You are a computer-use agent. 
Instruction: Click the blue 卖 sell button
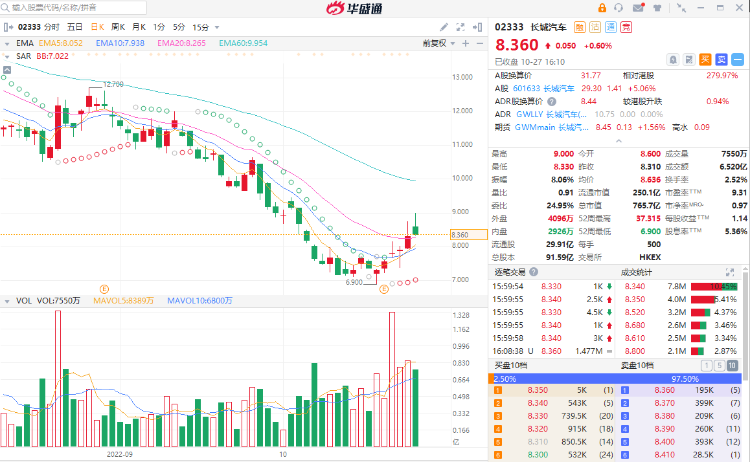pyautogui.click(x=721, y=60)
